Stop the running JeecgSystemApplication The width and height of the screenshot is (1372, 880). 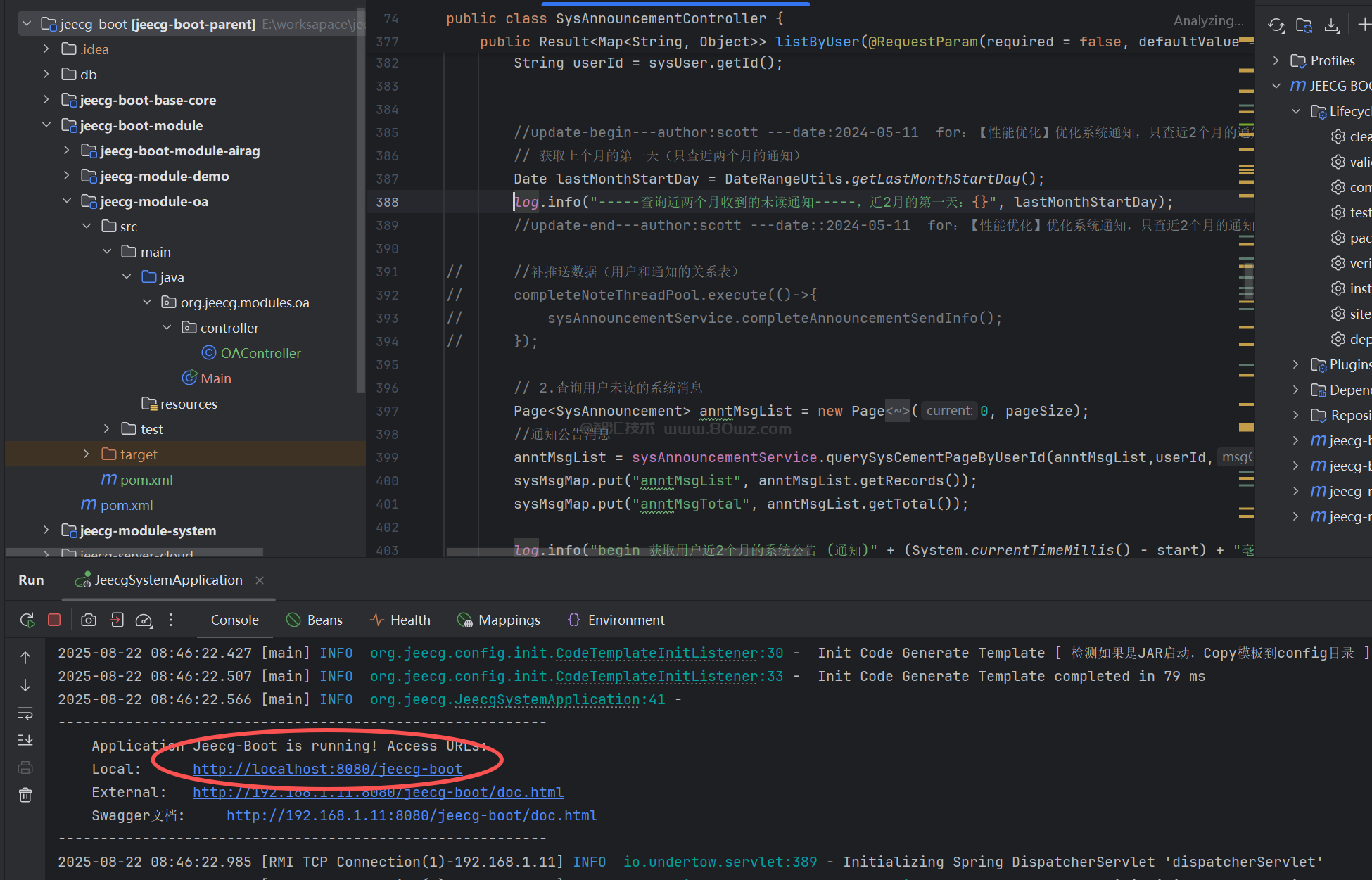pyautogui.click(x=54, y=620)
